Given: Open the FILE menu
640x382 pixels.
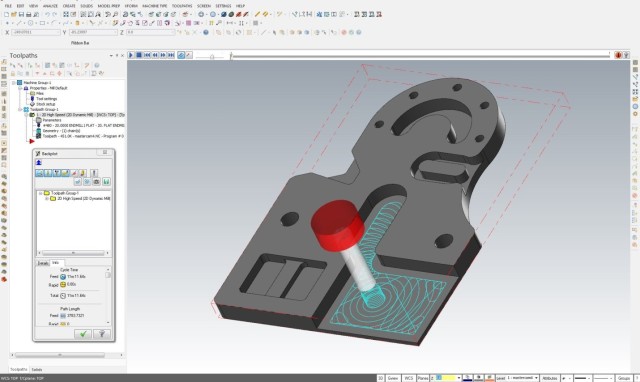Looking at the screenshot, I should [x=8, y=6].
